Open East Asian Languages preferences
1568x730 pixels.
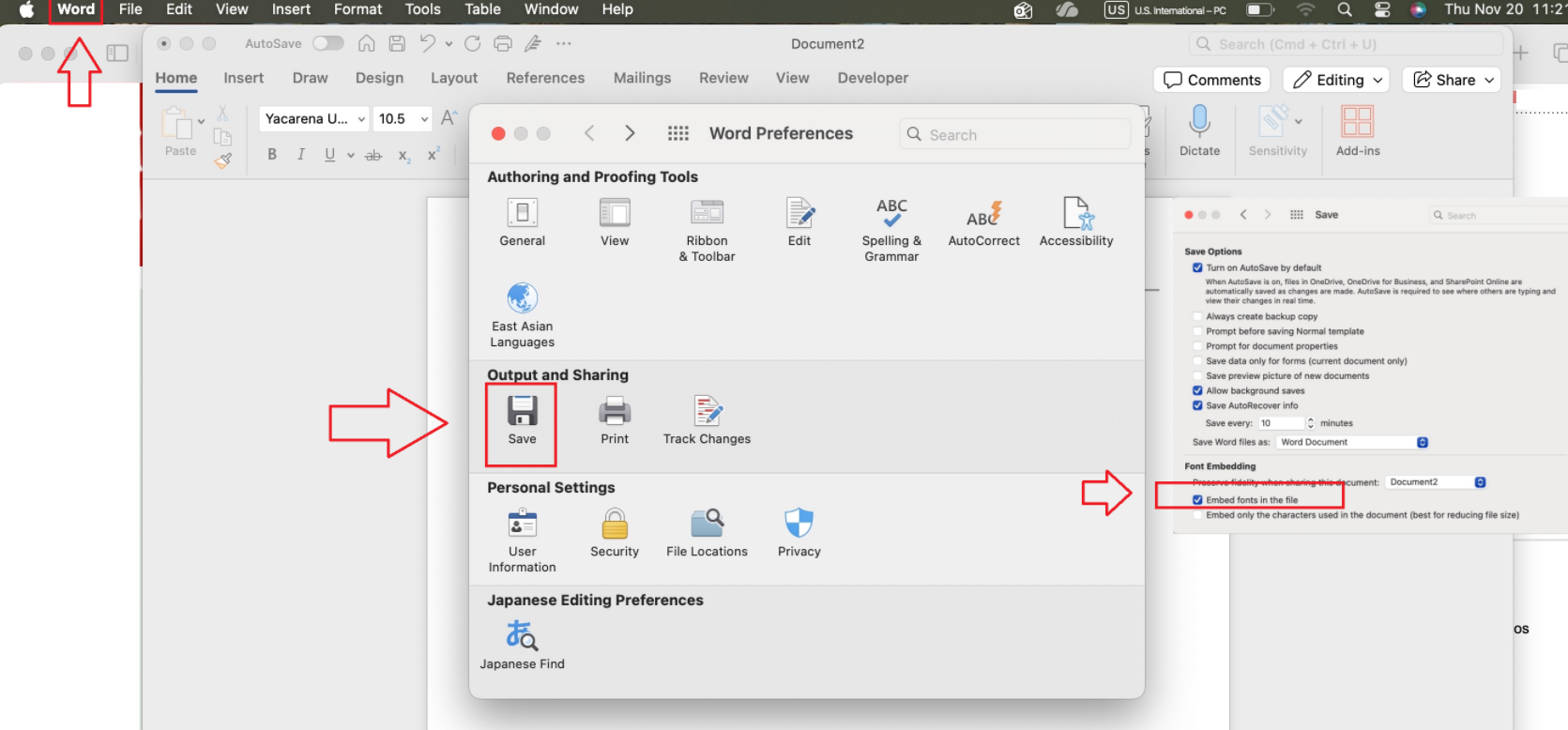coord(522,315)
